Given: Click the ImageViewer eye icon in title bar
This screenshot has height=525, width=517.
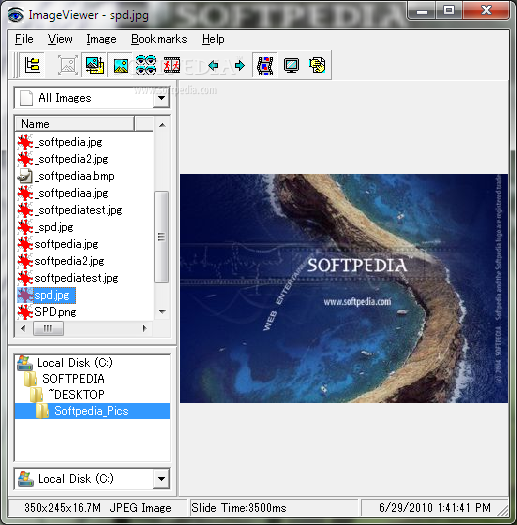Looking at the screenshot, I should [16, 15].
